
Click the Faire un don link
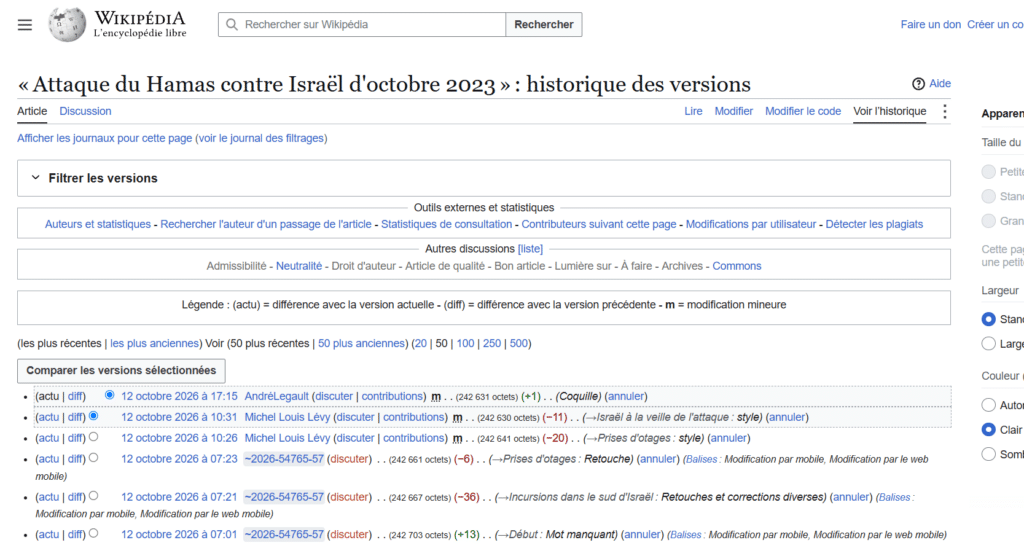point(931,25)
